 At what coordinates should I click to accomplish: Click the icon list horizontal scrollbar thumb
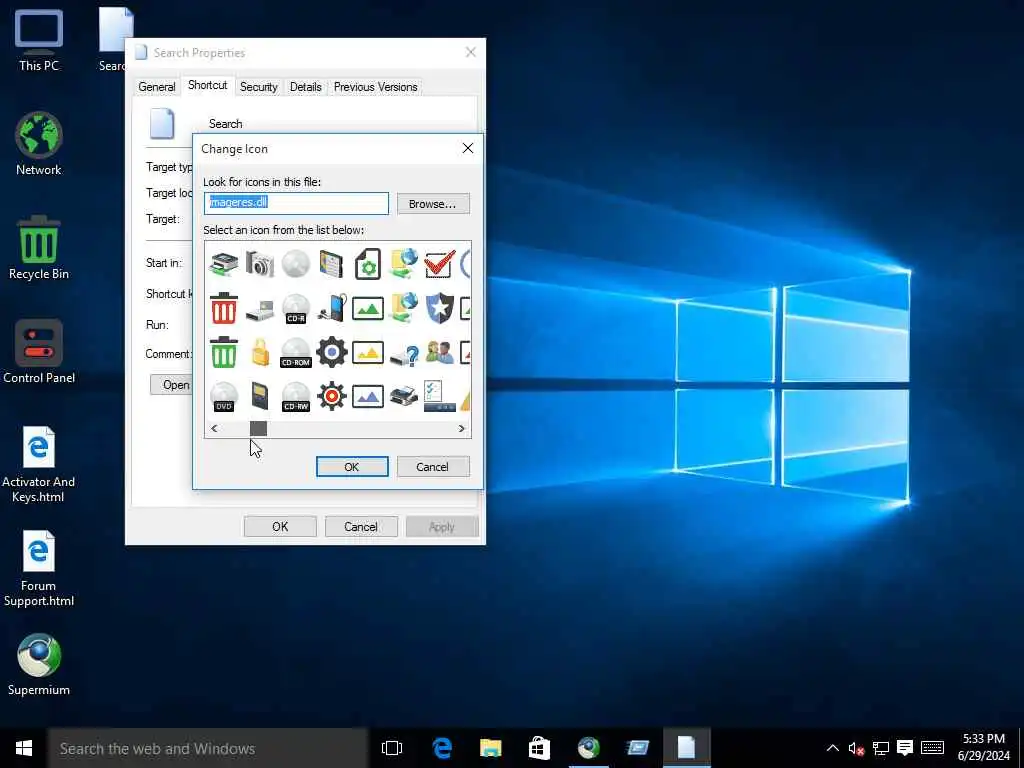(x=258, y=428)
